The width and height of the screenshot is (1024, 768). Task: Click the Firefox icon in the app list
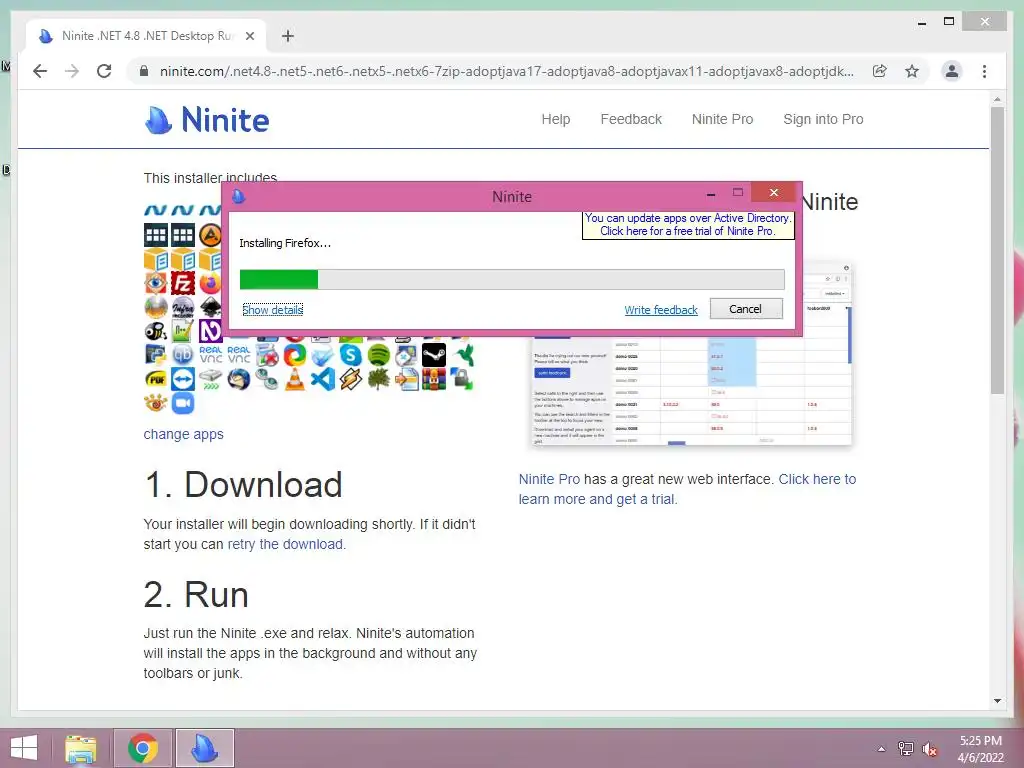[210, 283]
